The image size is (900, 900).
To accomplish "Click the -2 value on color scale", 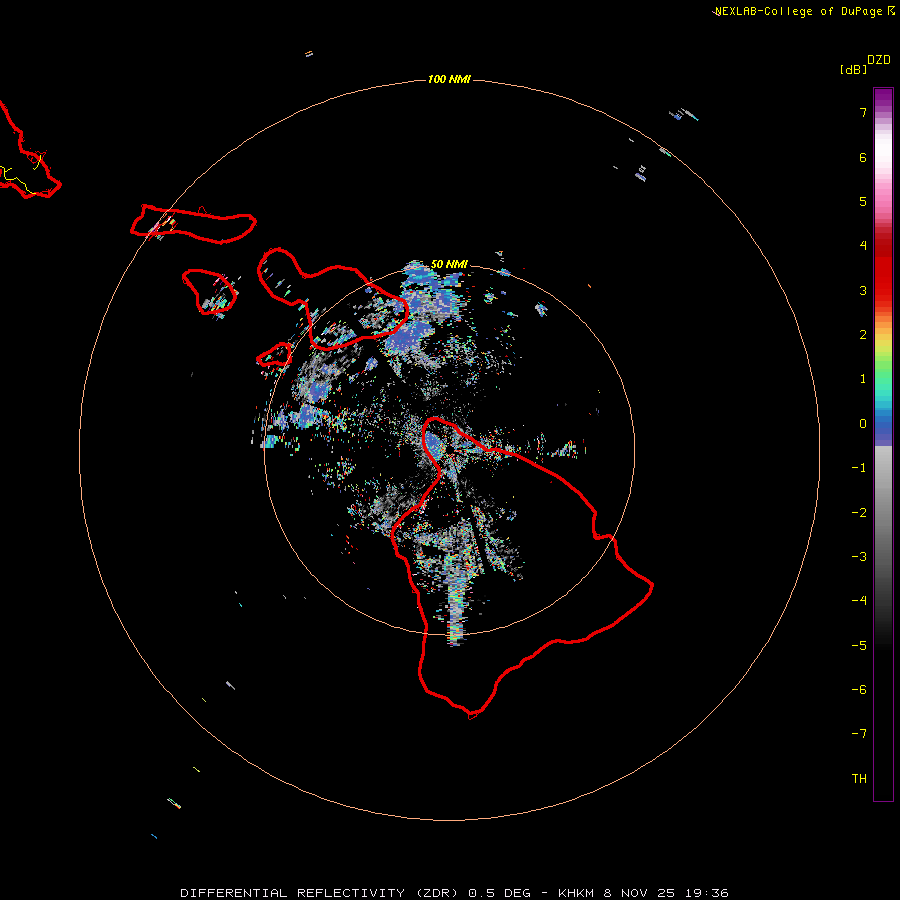I will pos(859,513).
